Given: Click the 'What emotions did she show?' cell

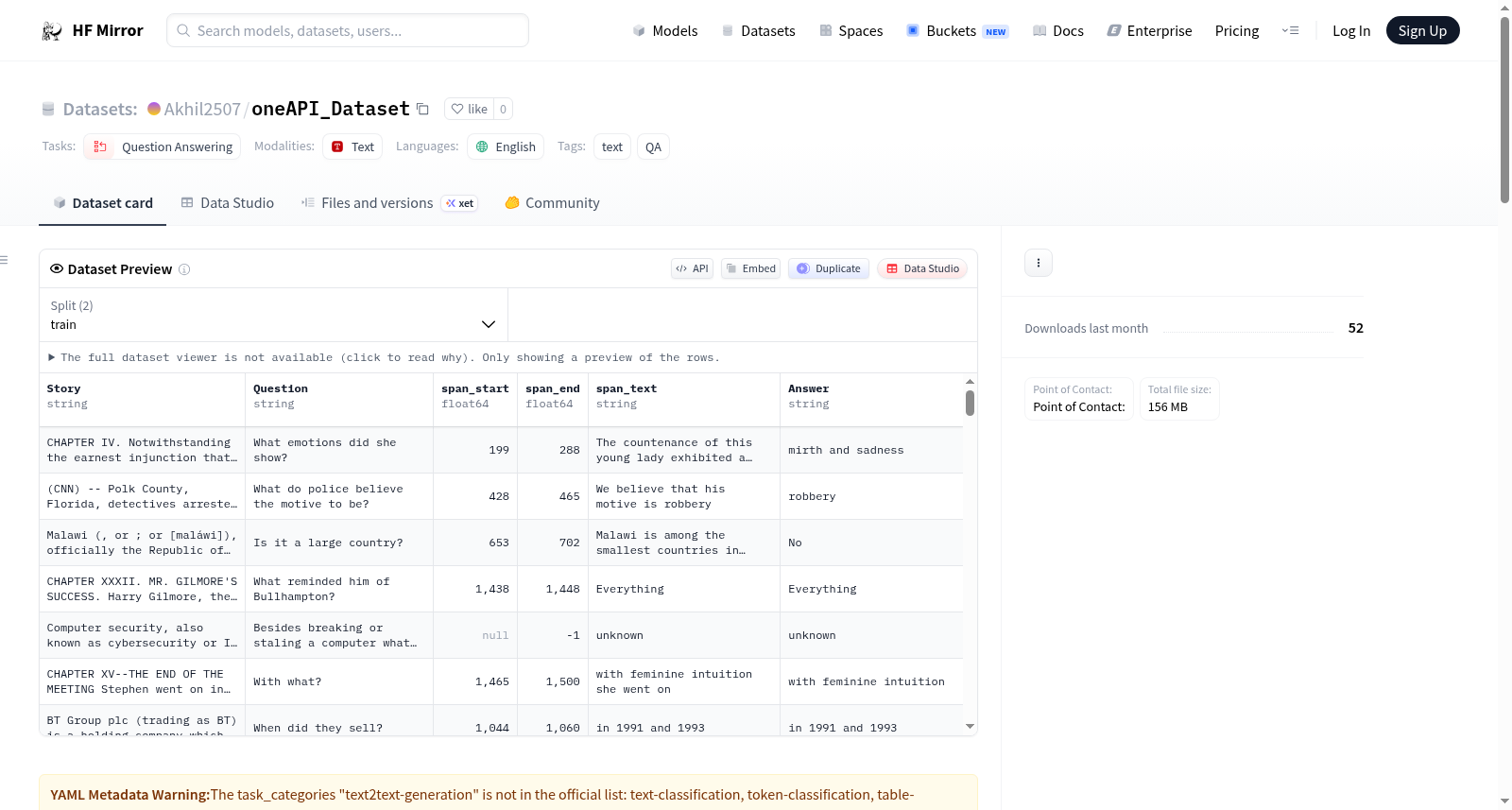Looking at the screenshot, I should click(x=339, y=451).
